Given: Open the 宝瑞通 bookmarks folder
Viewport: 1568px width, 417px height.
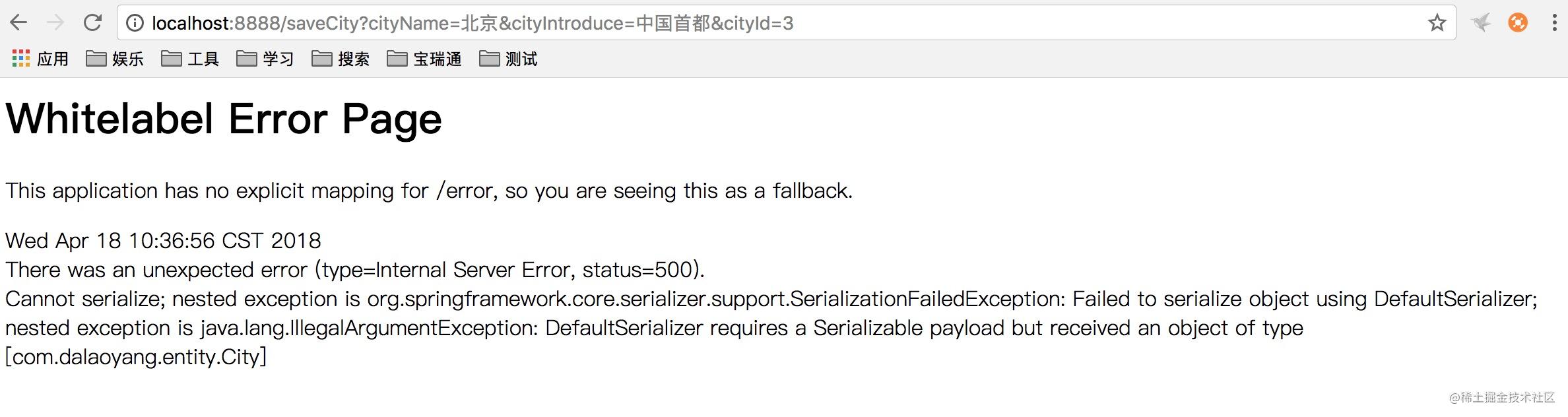Looking at the screenshot, I should pyautogui.click(x=424, y=59).
